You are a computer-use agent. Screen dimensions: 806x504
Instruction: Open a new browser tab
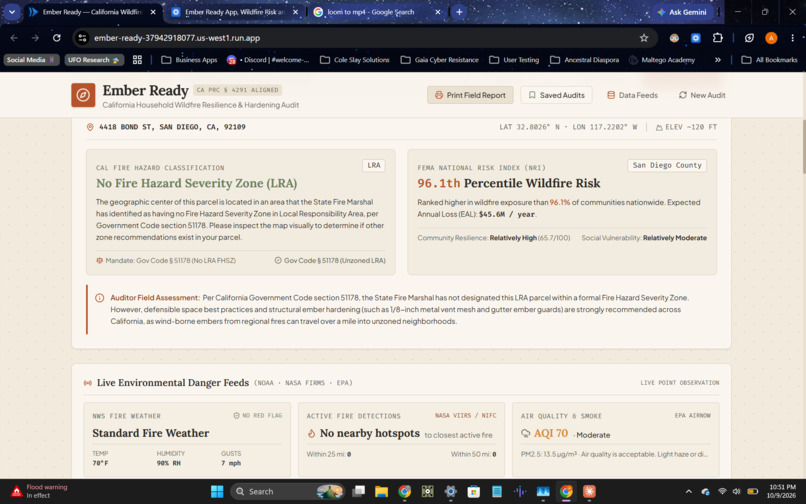click(459, 12)
